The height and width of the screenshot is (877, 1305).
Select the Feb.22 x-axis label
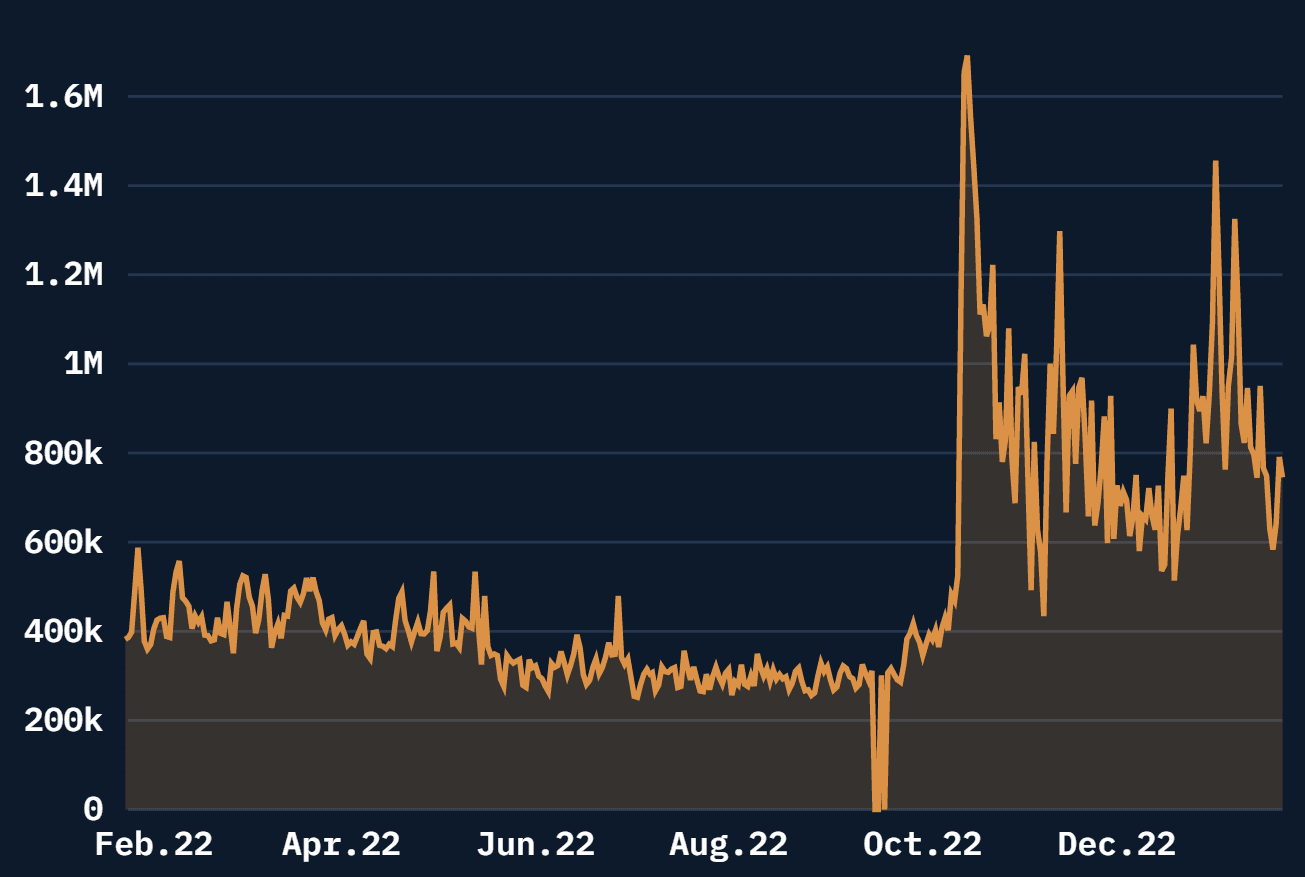tap(154, 845)
